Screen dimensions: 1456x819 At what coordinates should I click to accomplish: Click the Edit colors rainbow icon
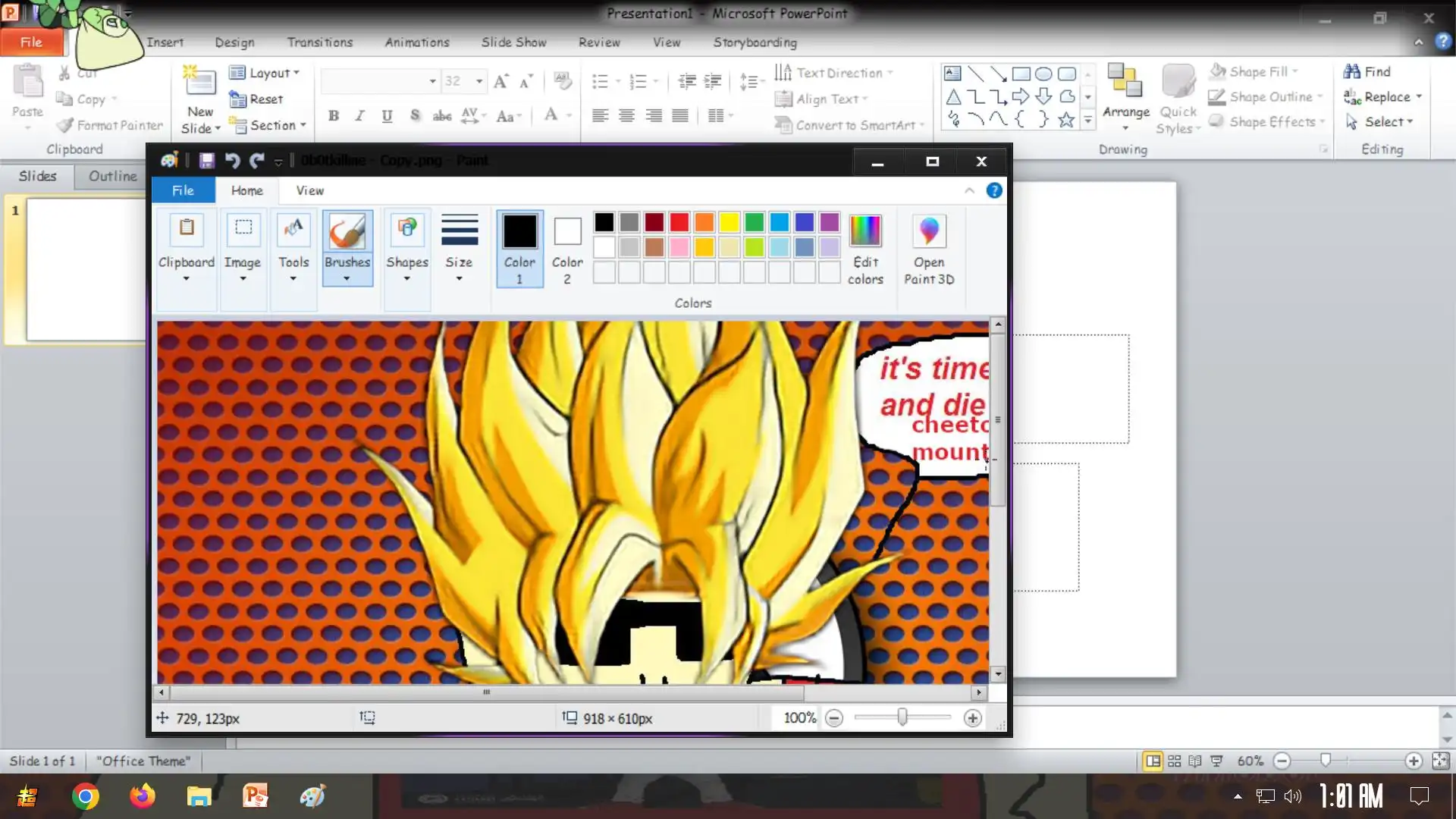(x=865, y=231)
